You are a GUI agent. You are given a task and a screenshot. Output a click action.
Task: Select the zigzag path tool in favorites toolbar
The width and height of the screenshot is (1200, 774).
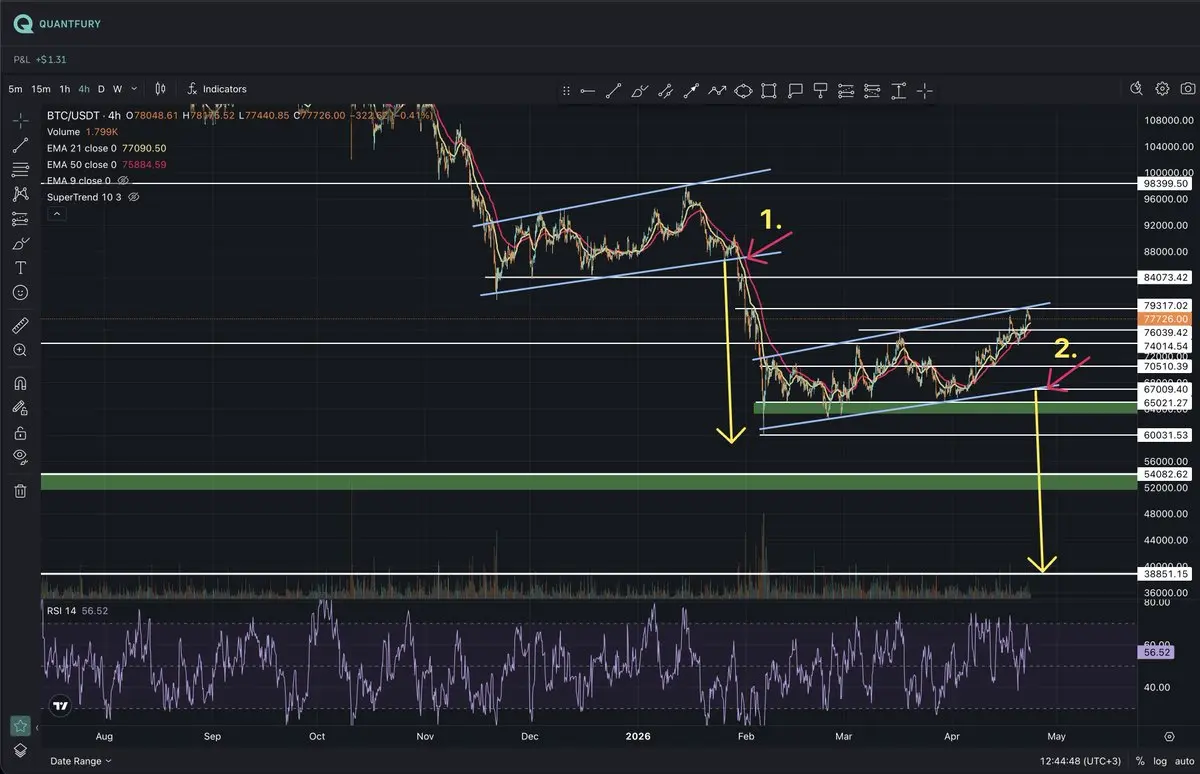718,91
